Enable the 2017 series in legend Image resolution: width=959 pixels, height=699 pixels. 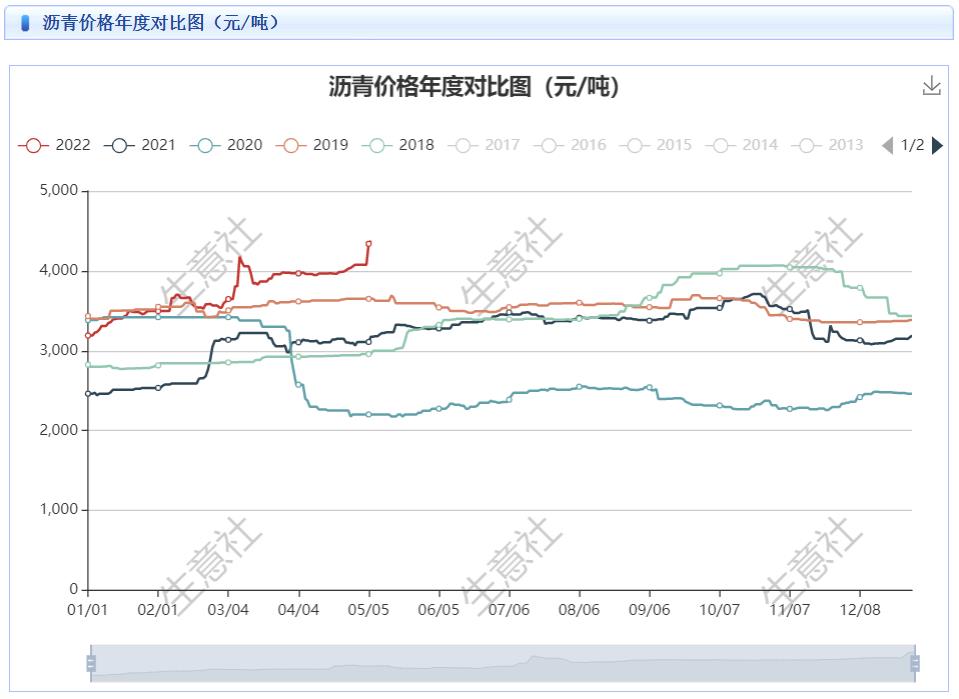tap(483, 145)
